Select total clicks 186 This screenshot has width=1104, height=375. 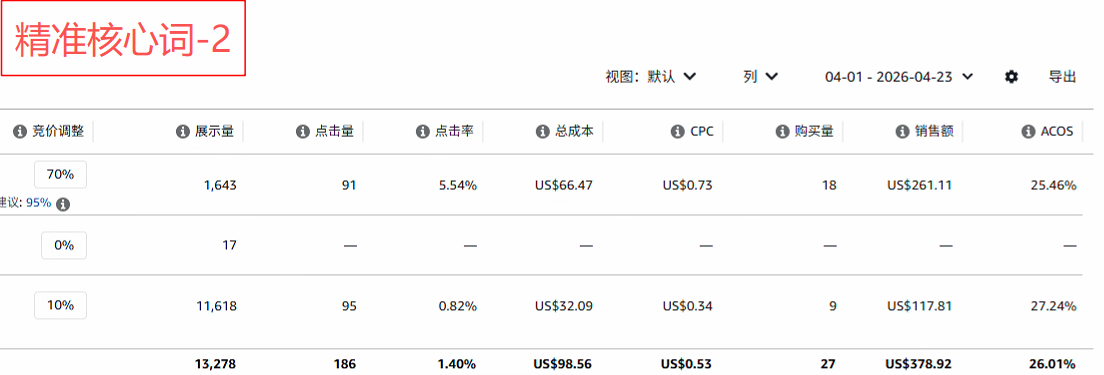click(345, 364)
